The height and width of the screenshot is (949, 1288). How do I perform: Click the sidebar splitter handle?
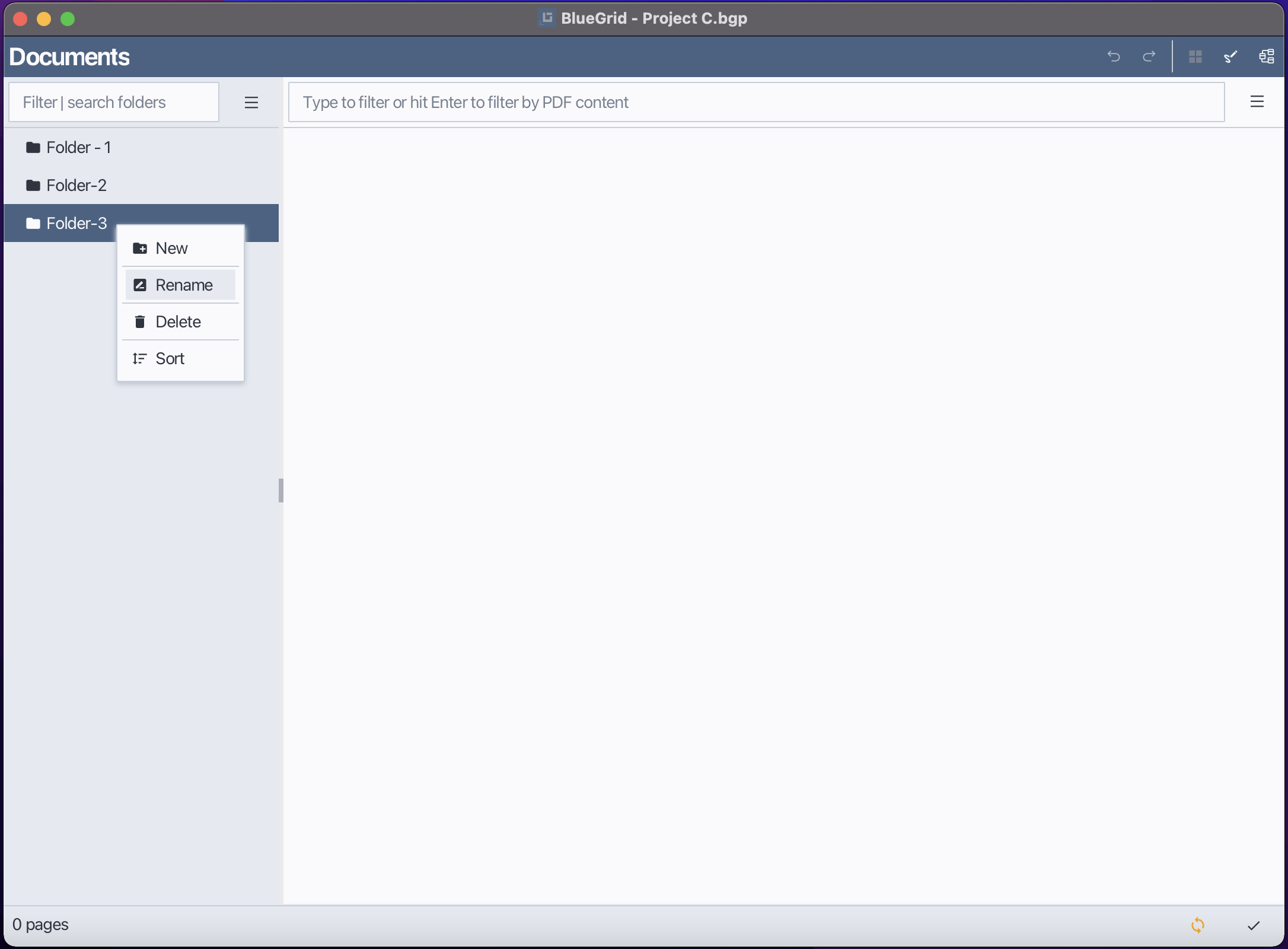(281, 490)
